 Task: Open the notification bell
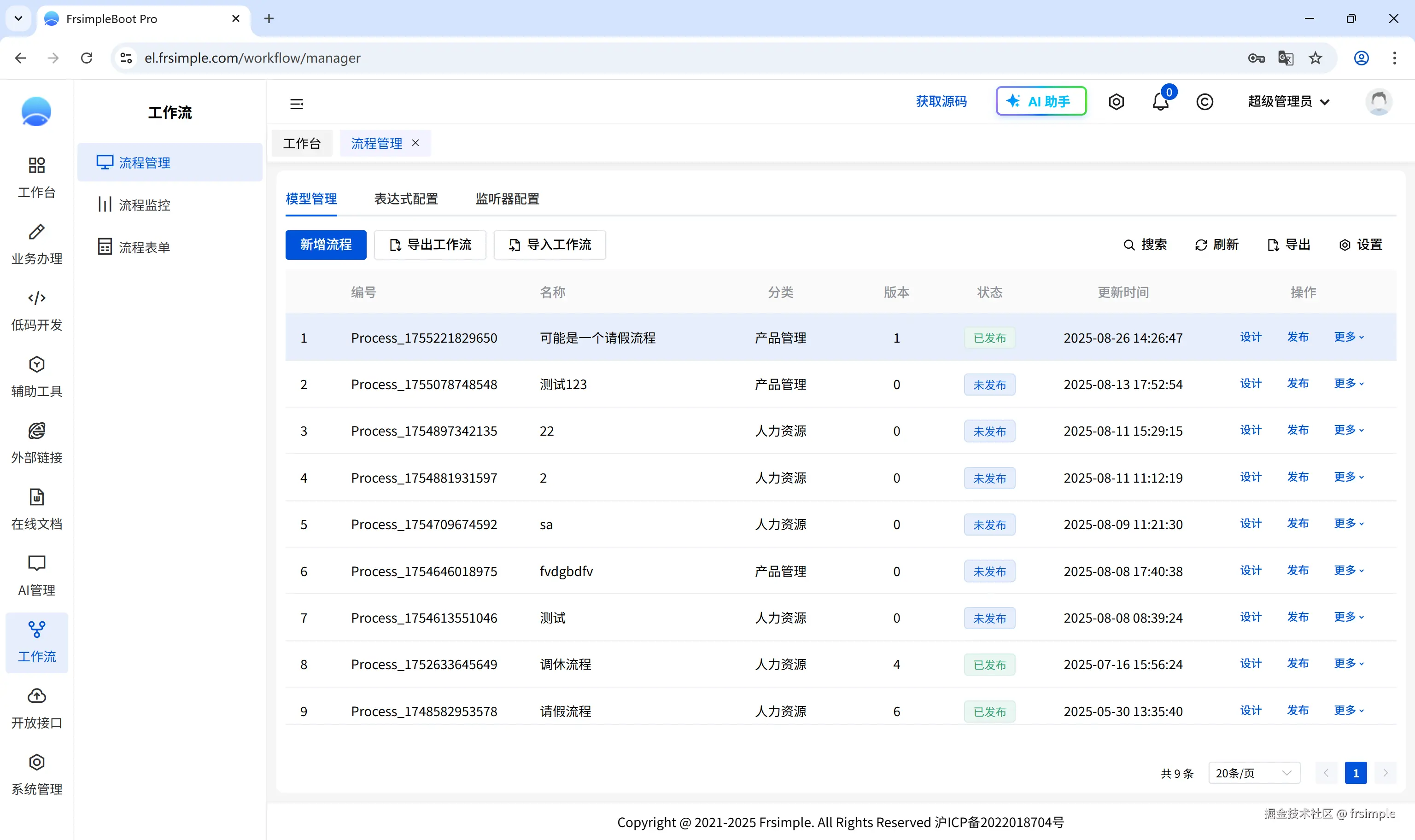tap(1160, 102)
